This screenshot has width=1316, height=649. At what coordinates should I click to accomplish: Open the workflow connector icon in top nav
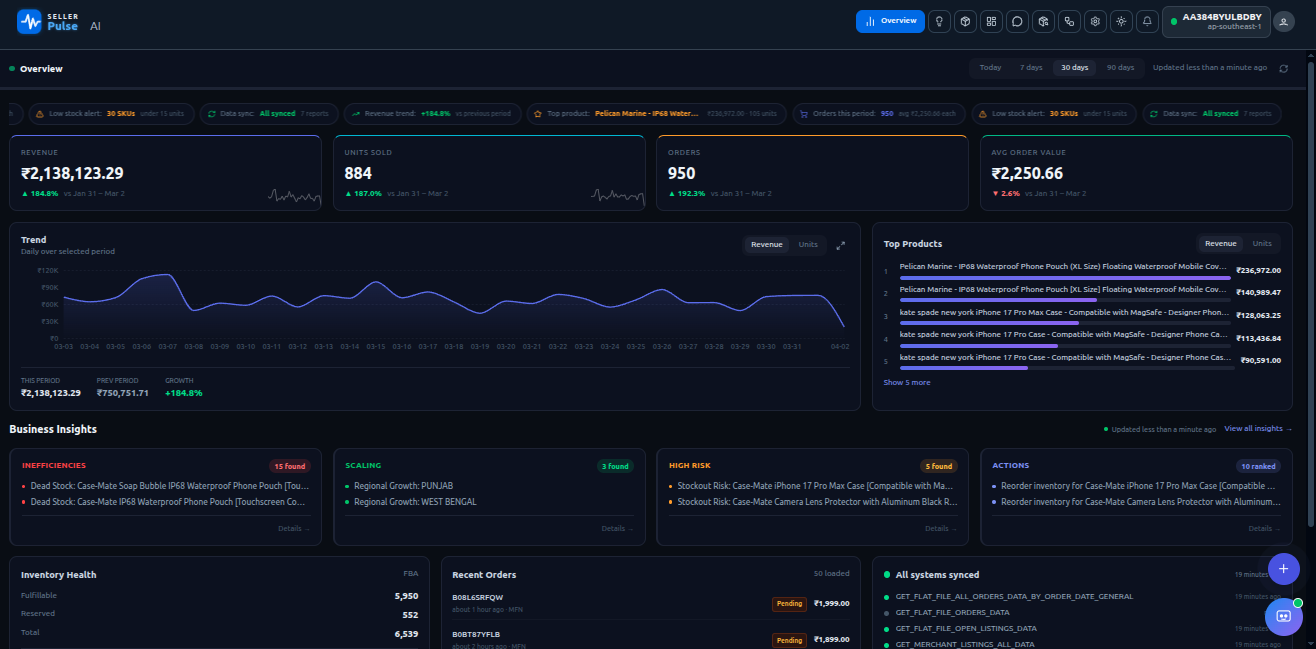[1069, 21]
